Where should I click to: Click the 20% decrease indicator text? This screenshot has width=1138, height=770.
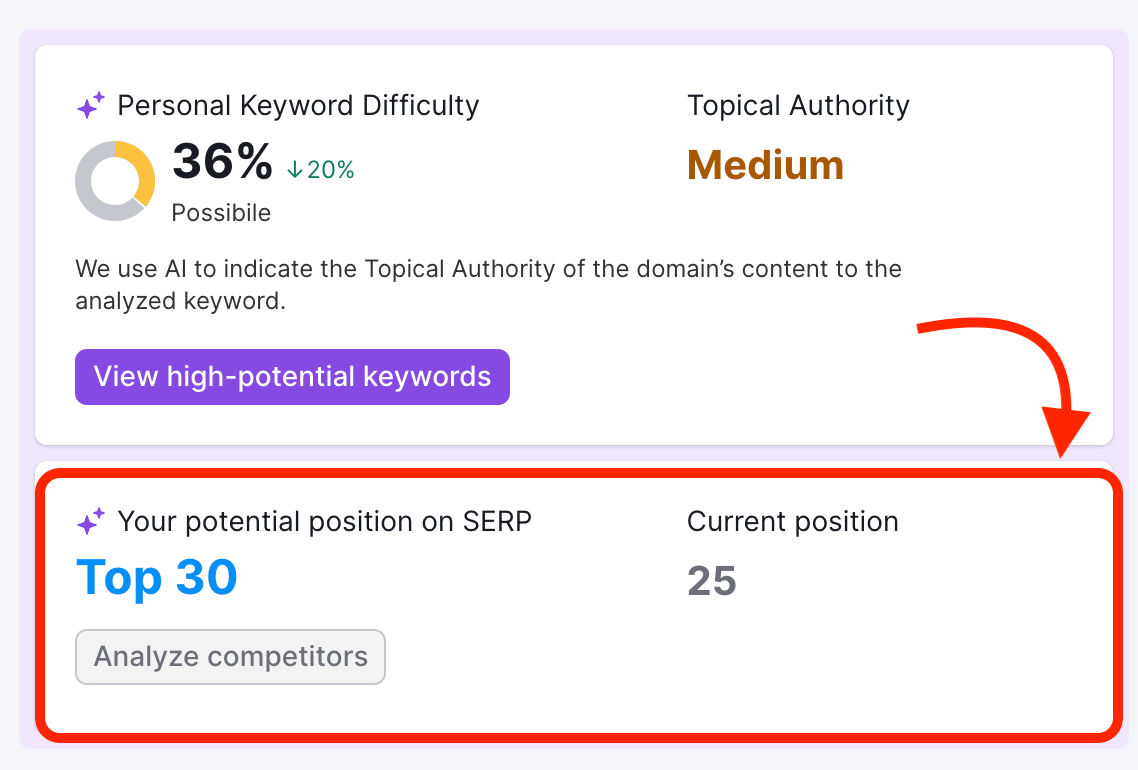coord(331,170)
